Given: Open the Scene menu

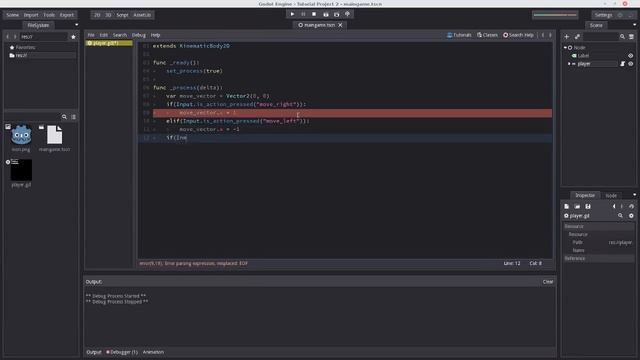Looking at the screenshot, I should point(12,15).
